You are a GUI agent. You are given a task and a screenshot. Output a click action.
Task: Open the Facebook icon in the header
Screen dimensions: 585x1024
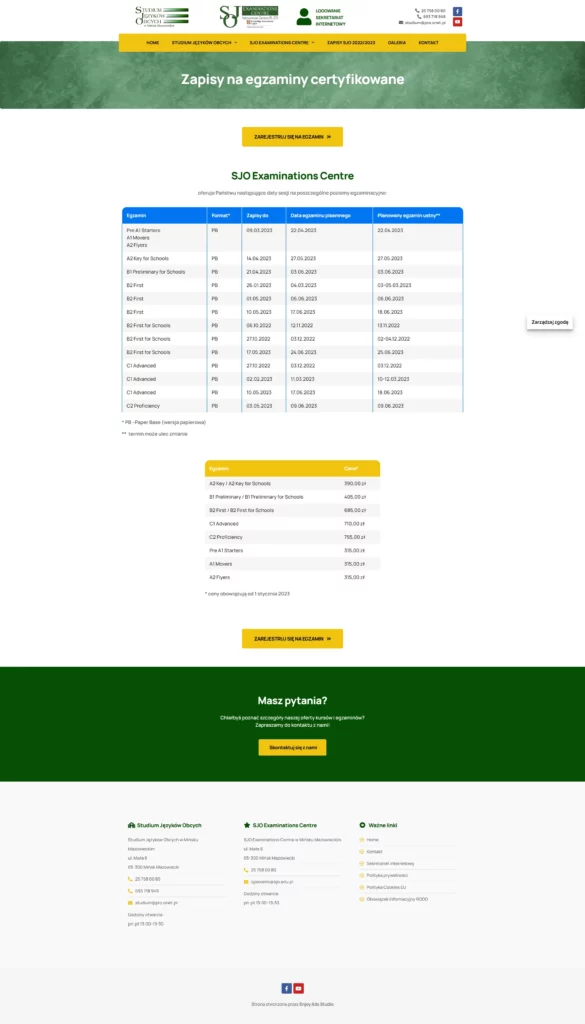[458, 11]
